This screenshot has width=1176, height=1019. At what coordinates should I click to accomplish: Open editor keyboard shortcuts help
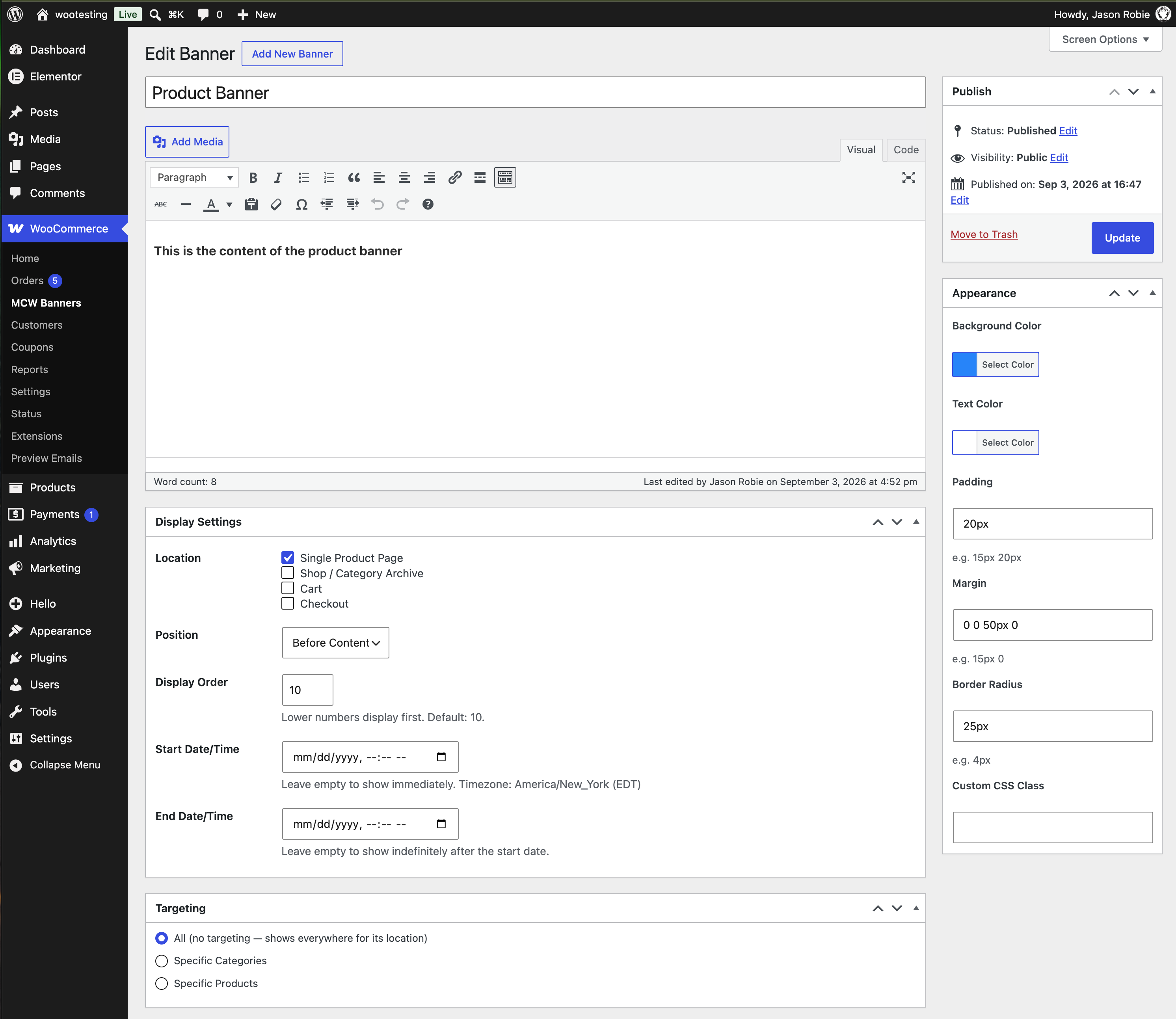click(428, 204)
